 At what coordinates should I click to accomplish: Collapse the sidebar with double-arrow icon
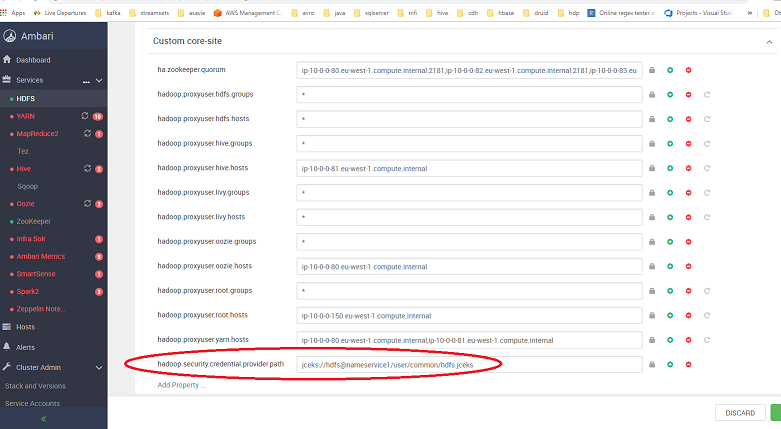(43, 419)
